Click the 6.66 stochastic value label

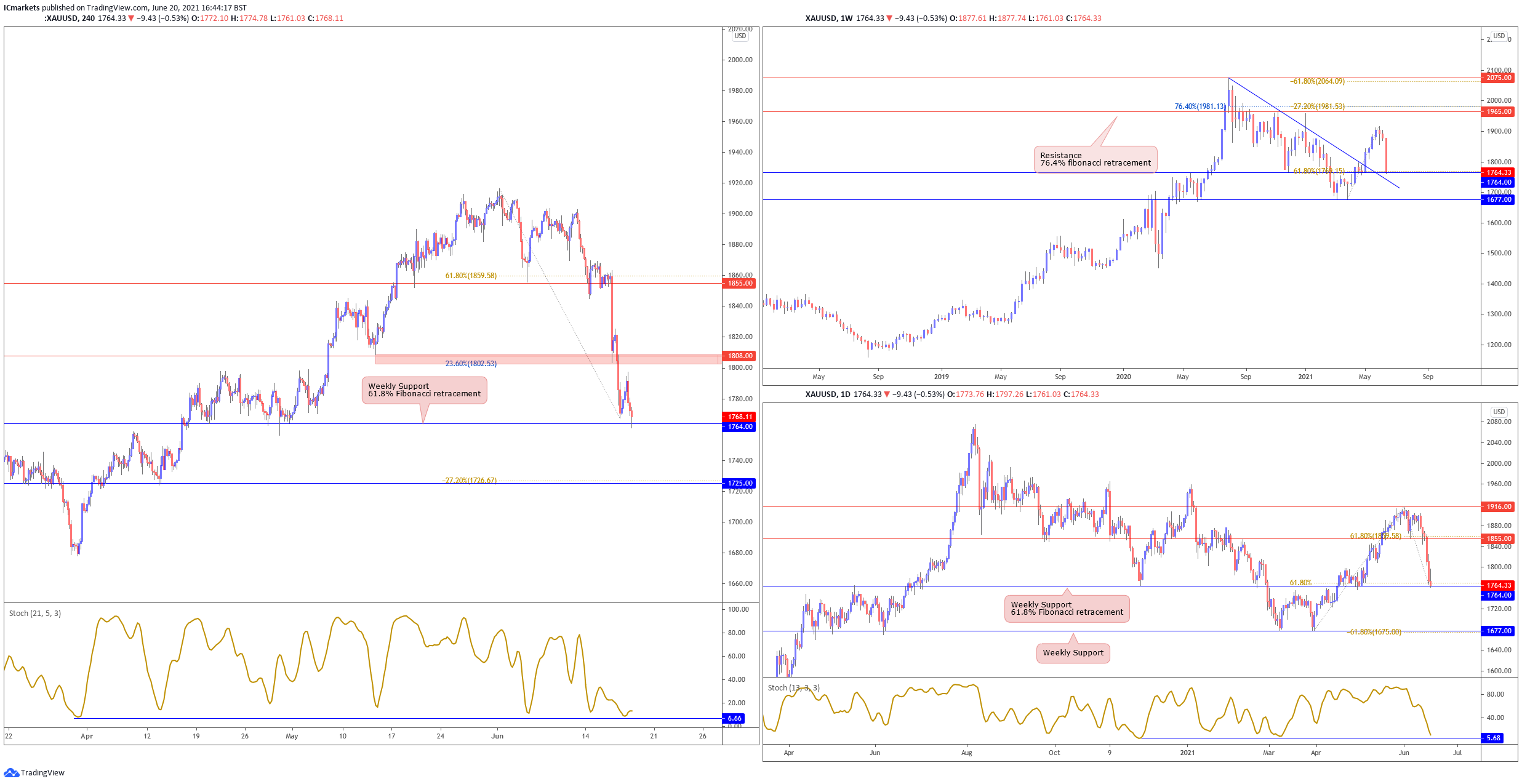pos(735,718)
